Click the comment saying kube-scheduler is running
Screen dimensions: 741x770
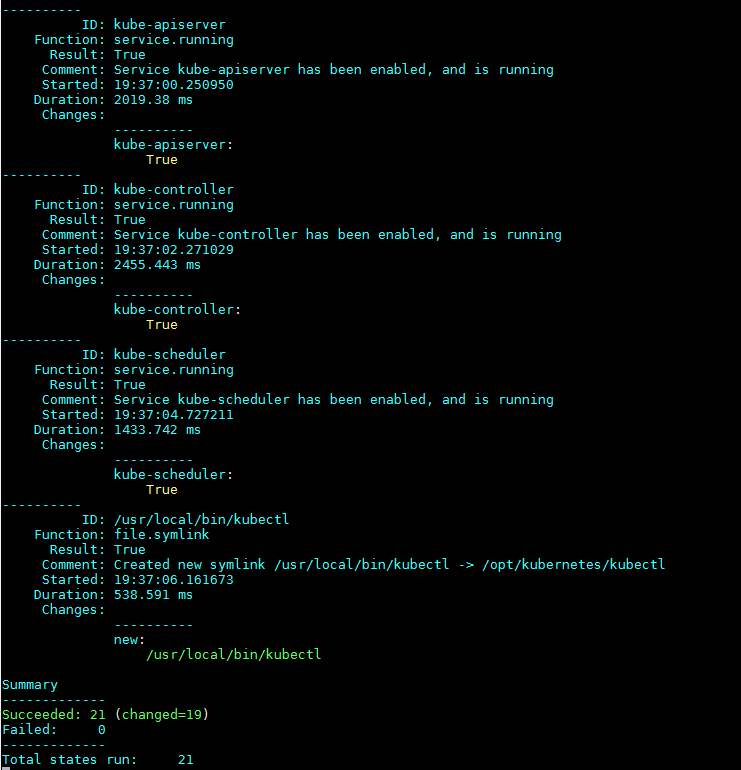(x=333, y=399)
